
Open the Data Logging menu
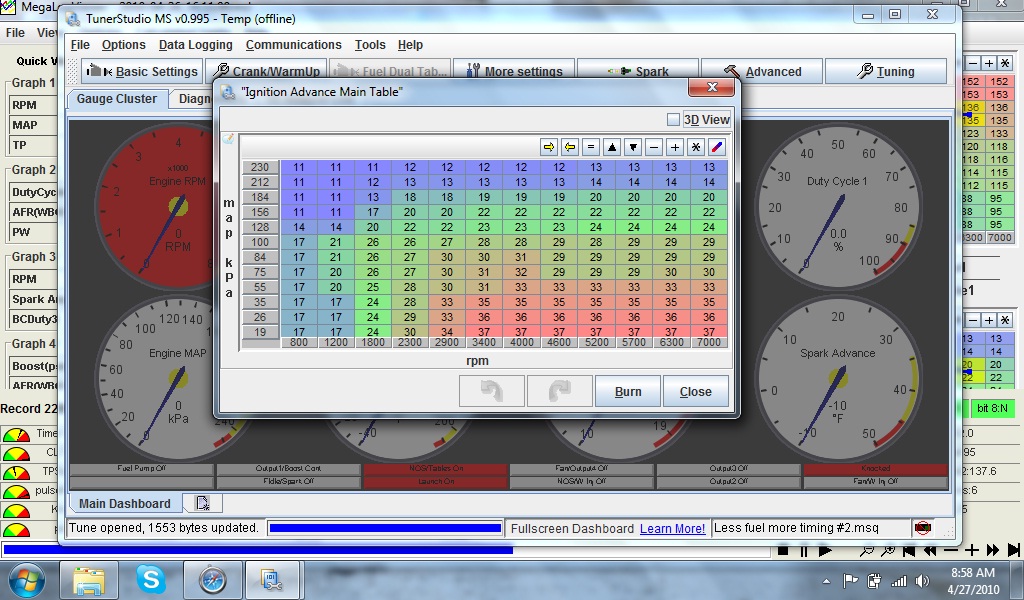click(x=195, y=45)
